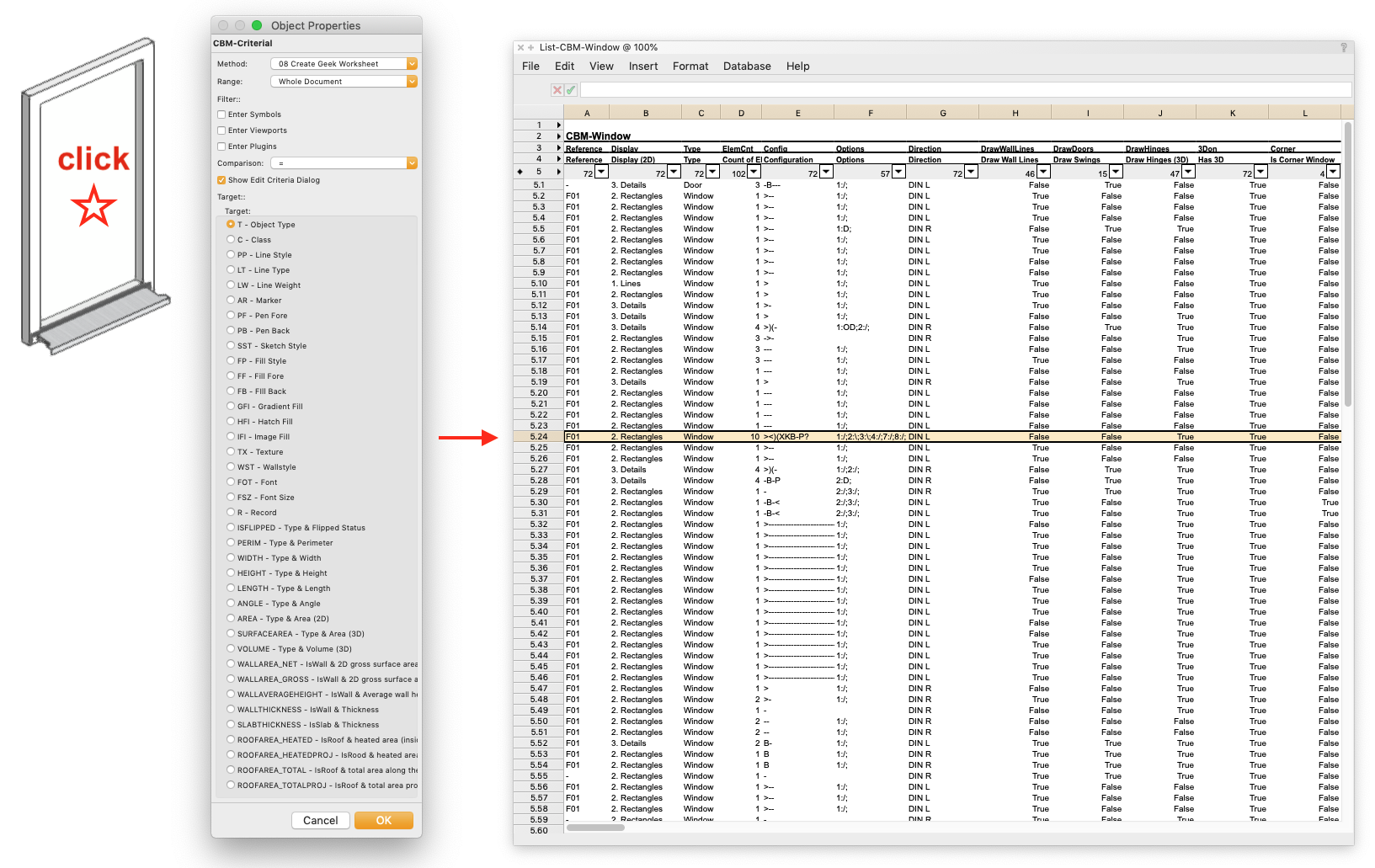Click row 4 arrow marker icon
1375x868 pixels.
(558, 158)
